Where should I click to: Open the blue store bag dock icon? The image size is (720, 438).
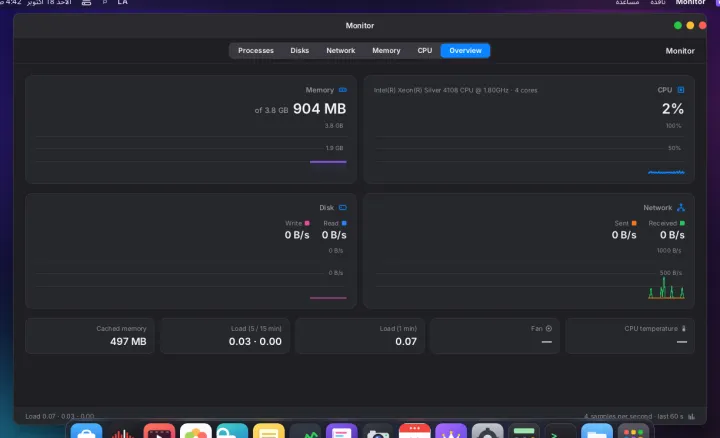click(86, 432)
